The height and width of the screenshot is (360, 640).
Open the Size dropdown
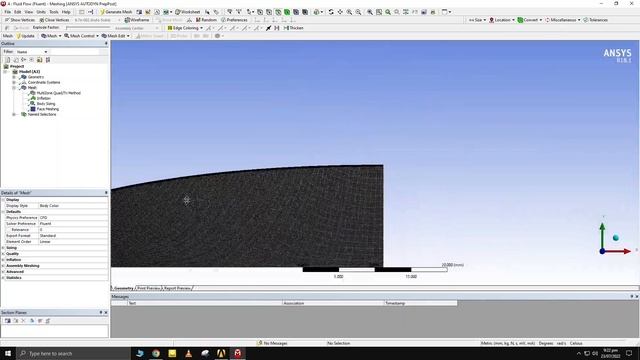477,20
